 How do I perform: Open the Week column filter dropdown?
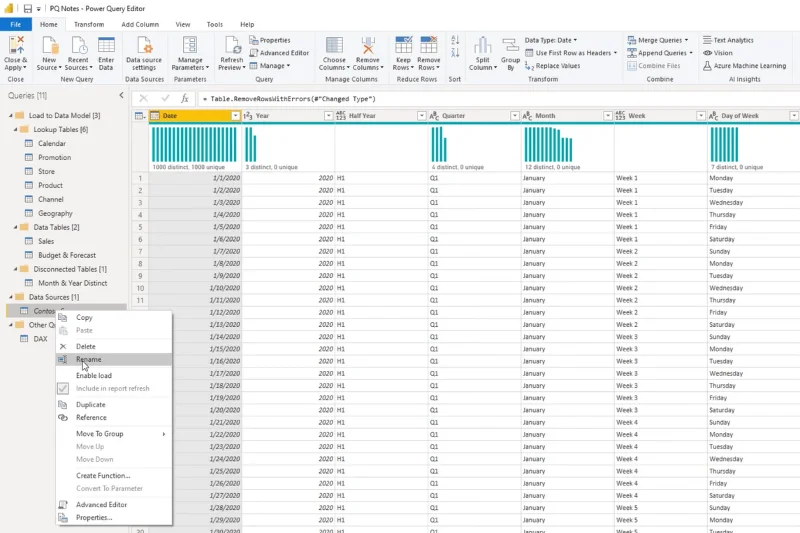[701, 116]
